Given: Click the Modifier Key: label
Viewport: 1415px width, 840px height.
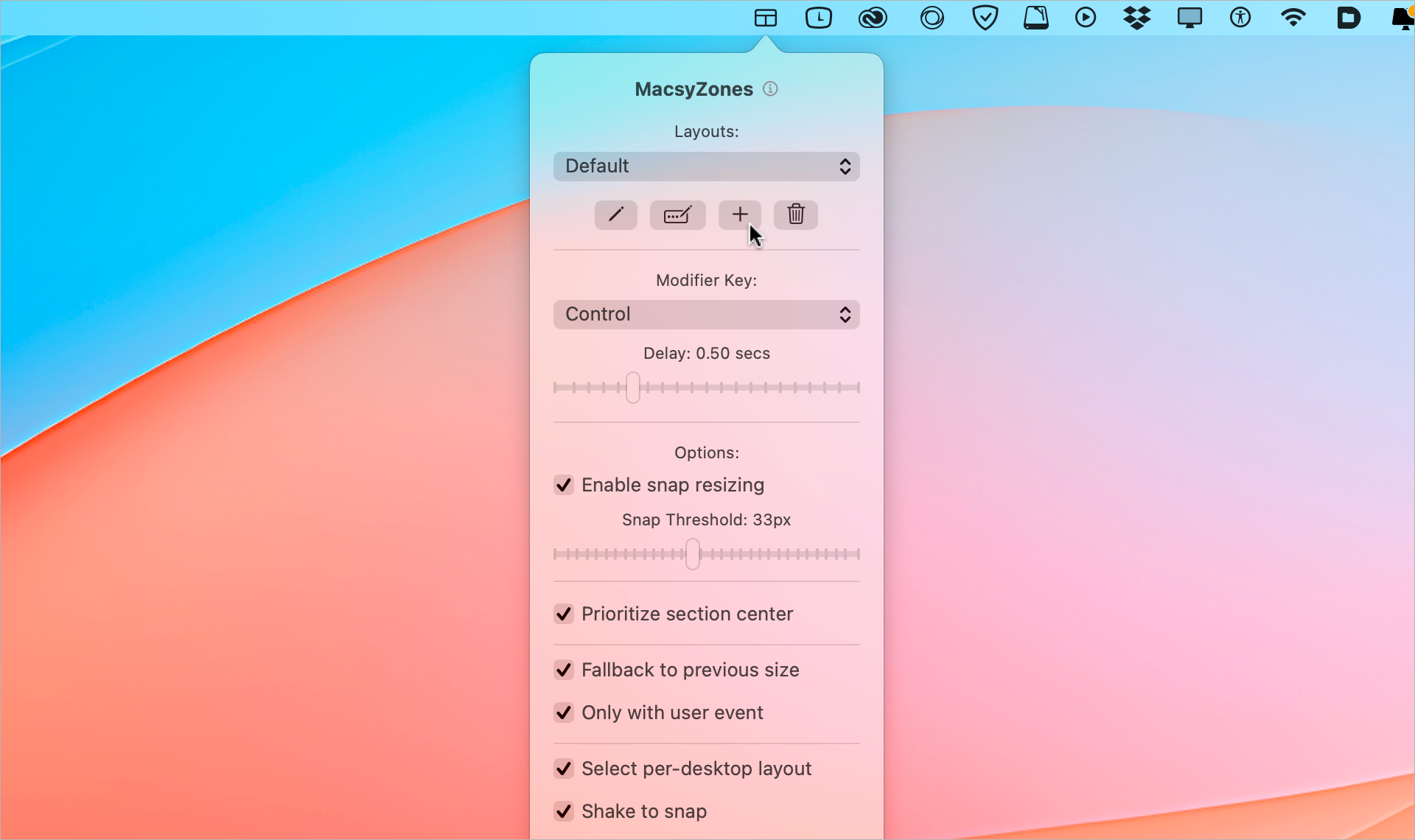Looking at the screenshot, I should point(707,281).
